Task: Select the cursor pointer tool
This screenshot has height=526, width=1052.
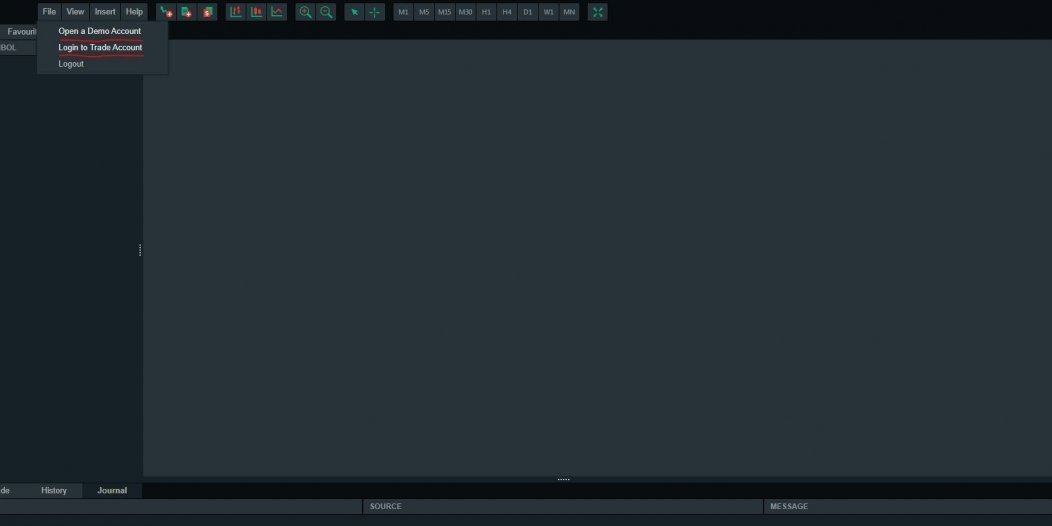Action: click(354, 12)
